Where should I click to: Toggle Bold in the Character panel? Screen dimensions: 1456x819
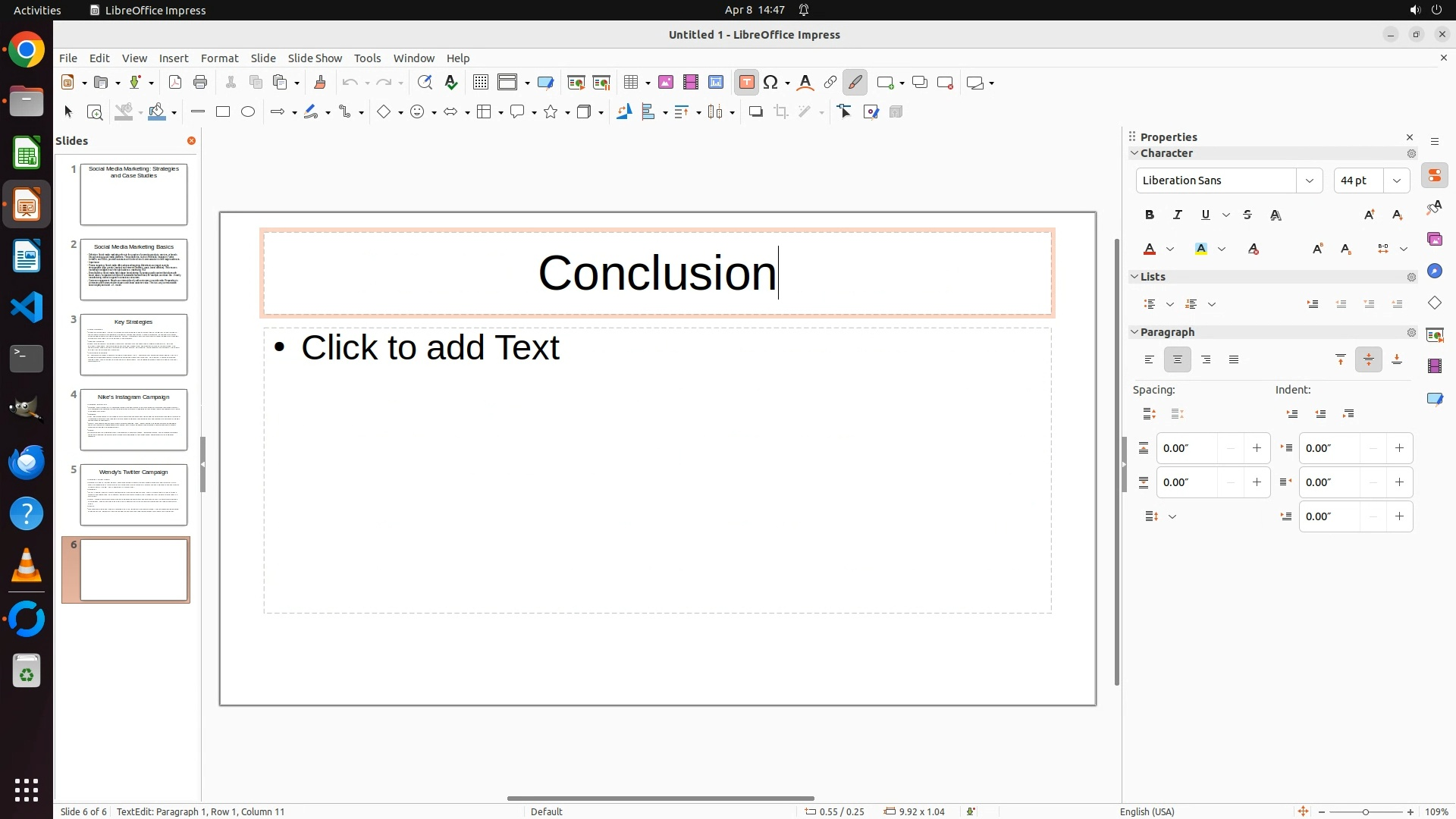coord(1150,215)
